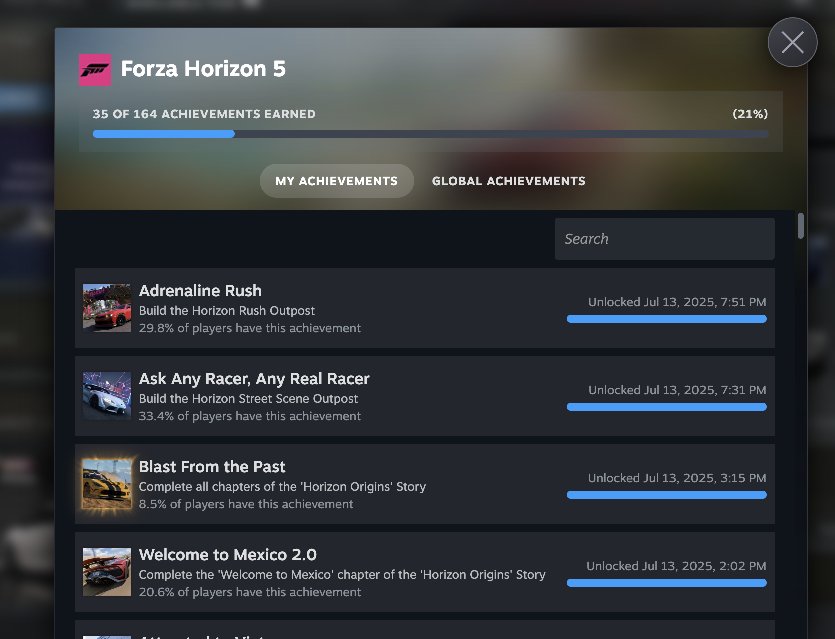Click the Blast From the Past achievement icon
Viewport: 835px width, 639px height.
tap(107, 483)
